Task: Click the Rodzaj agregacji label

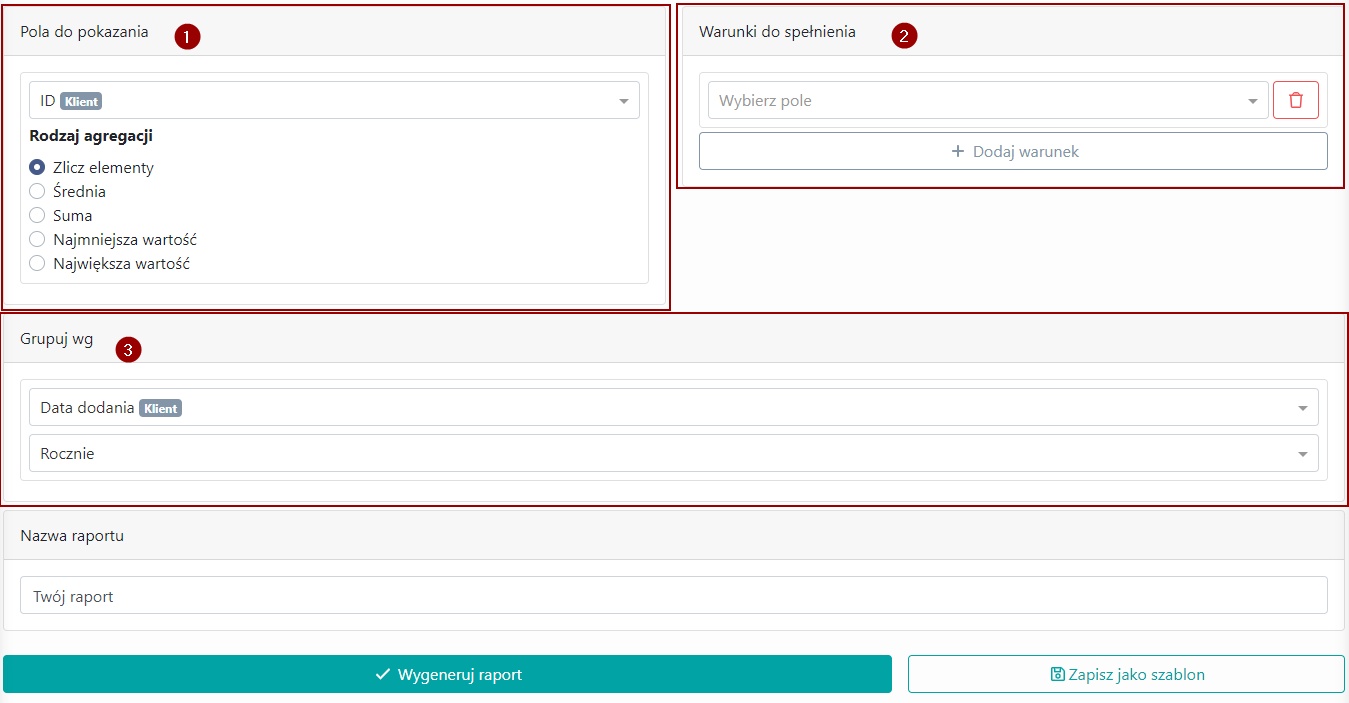Action: 91,136
